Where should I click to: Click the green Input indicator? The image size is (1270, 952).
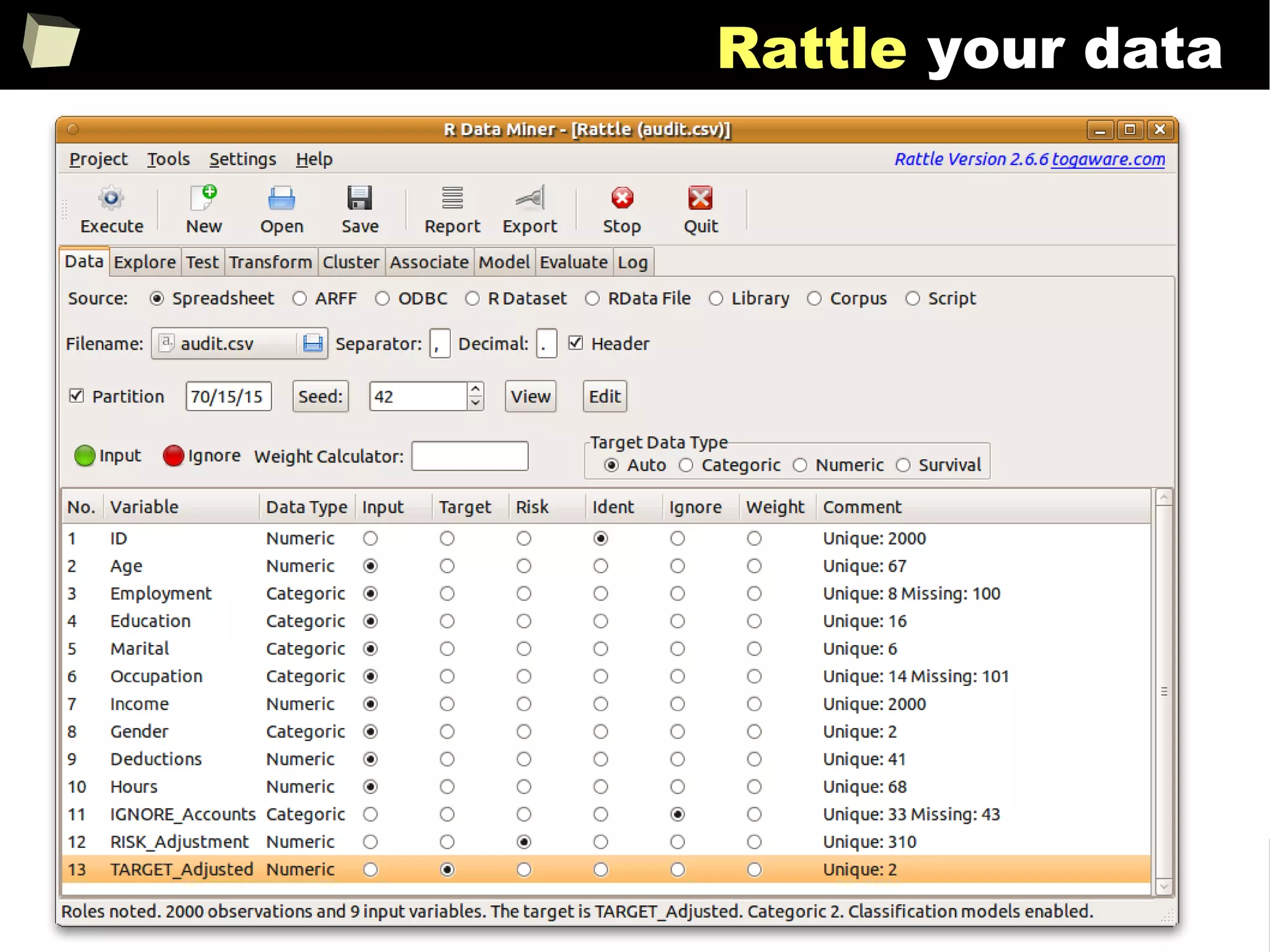click(x=84, y=456)
